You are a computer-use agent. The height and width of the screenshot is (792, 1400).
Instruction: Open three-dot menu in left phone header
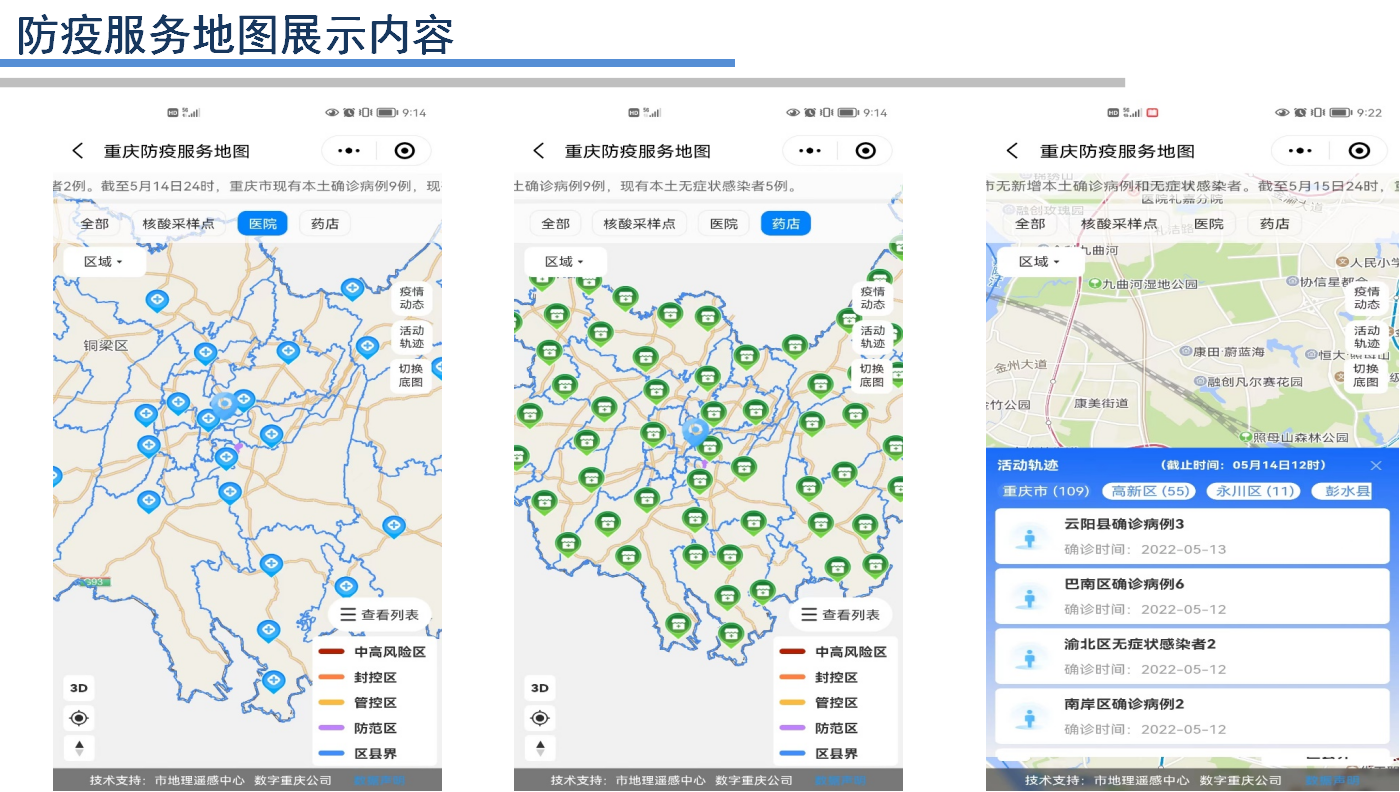tap(349, 151)
